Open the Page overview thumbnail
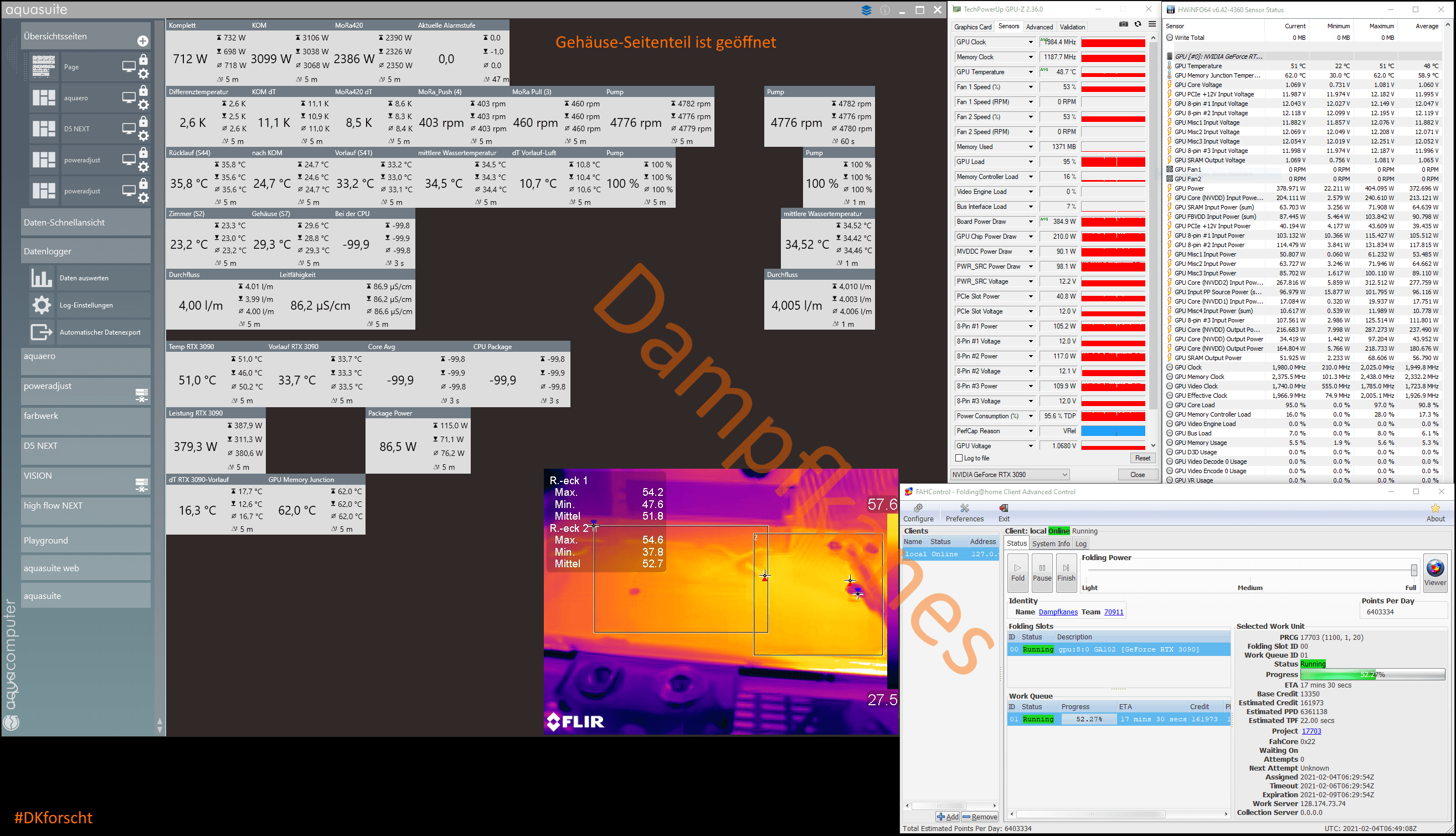 coord(44,66)
